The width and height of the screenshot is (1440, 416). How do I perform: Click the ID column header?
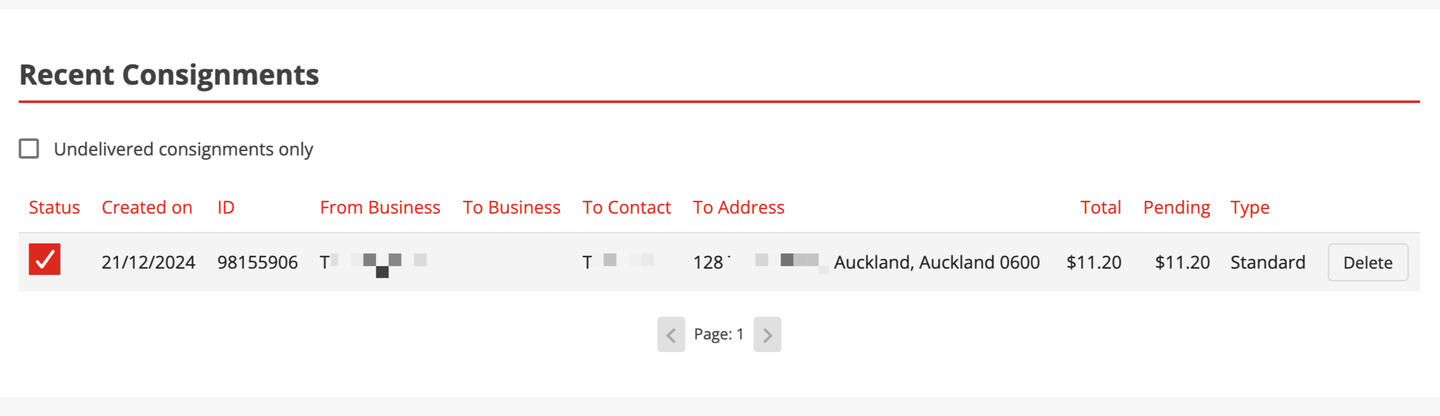tap(226, 208)
